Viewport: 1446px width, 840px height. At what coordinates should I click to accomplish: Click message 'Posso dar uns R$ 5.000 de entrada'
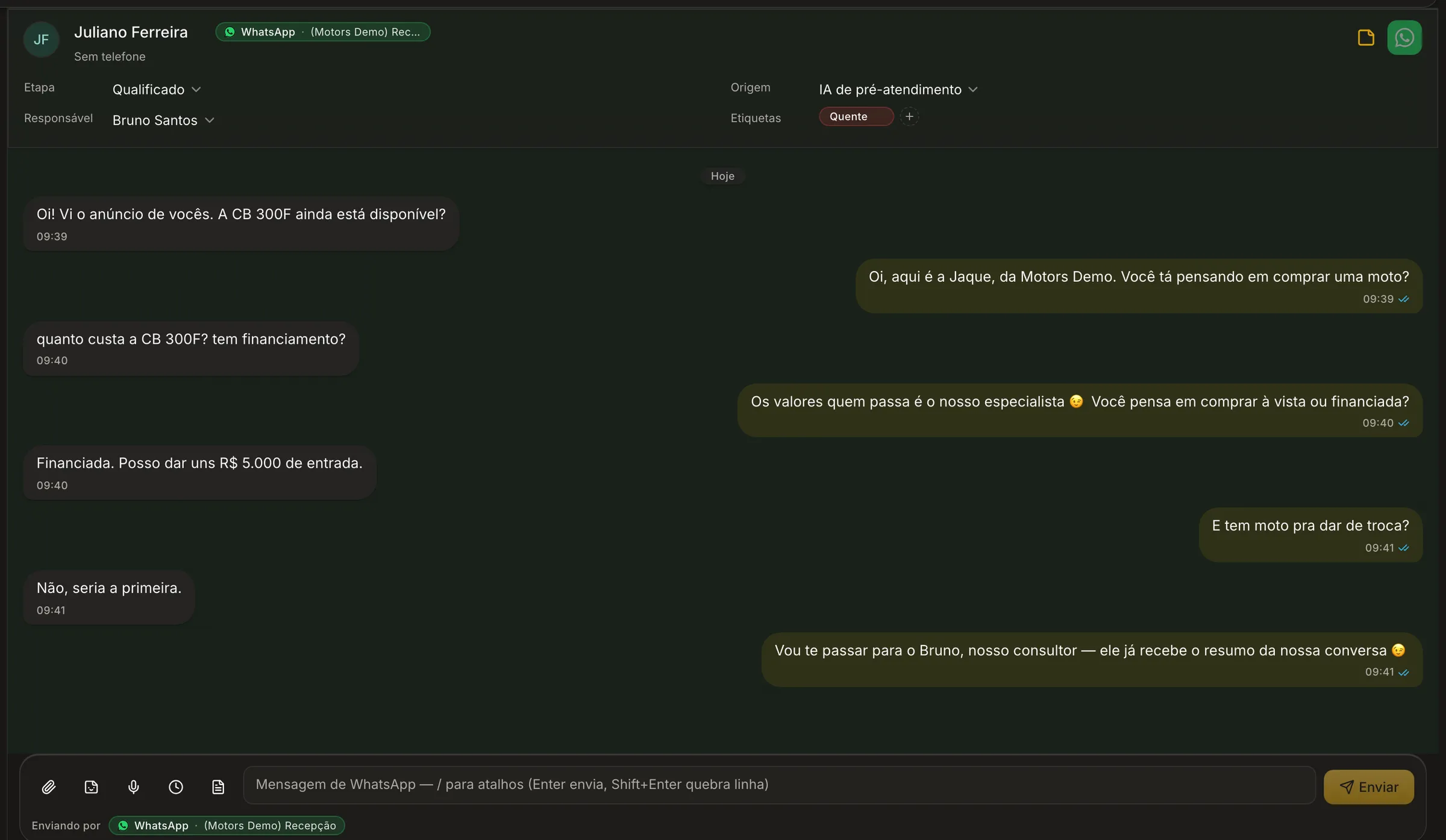(x=199, y=473)
